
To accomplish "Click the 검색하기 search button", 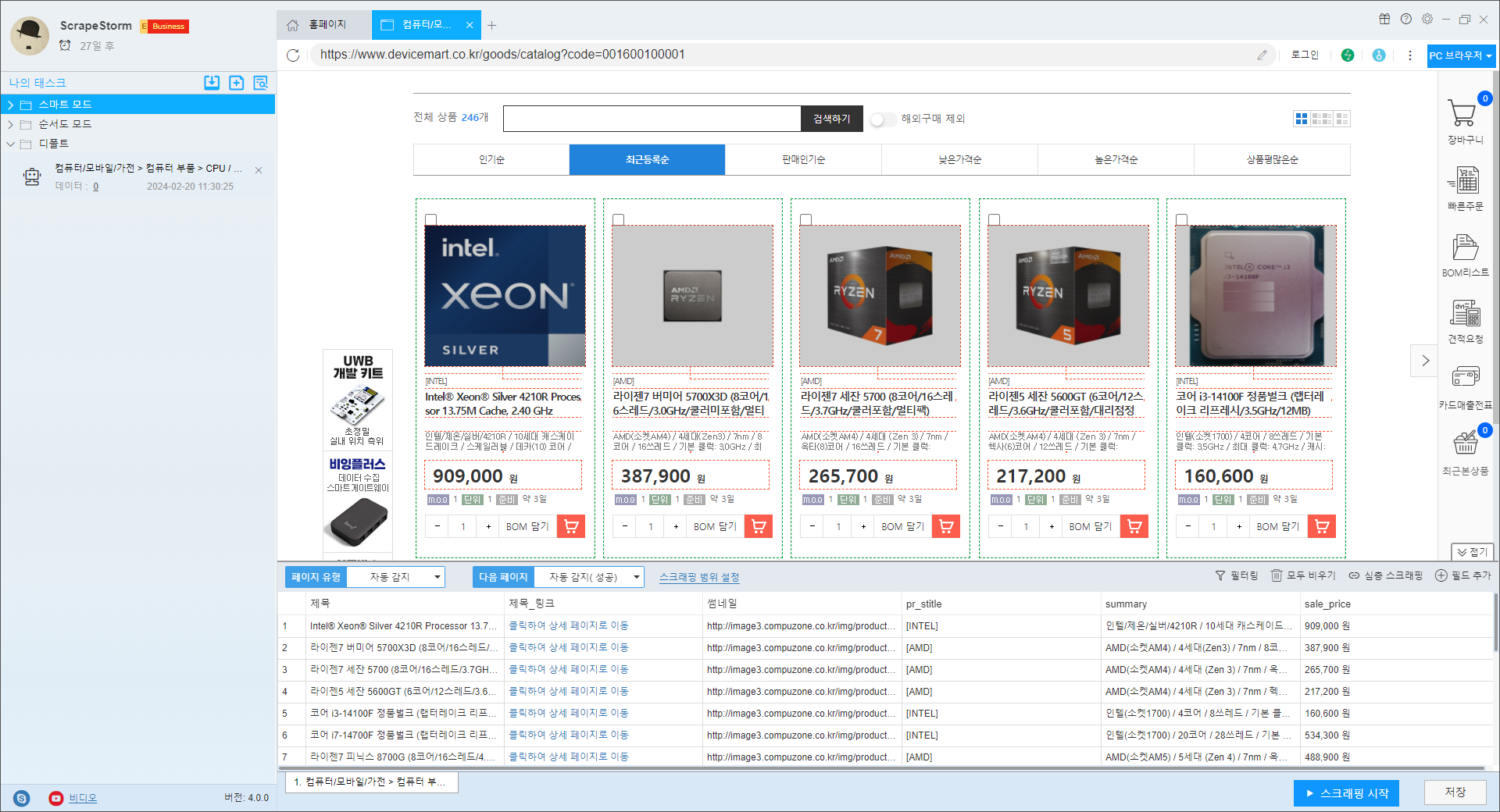I will (x=832, y=119).
